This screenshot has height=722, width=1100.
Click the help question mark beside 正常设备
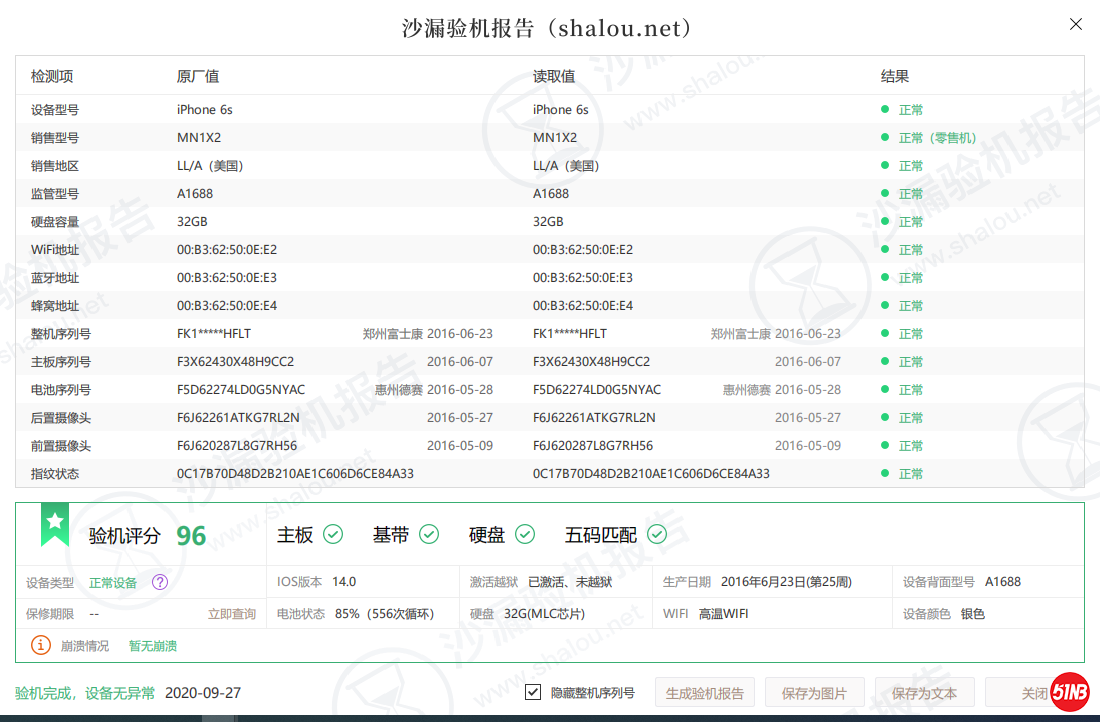pos(160,582)
